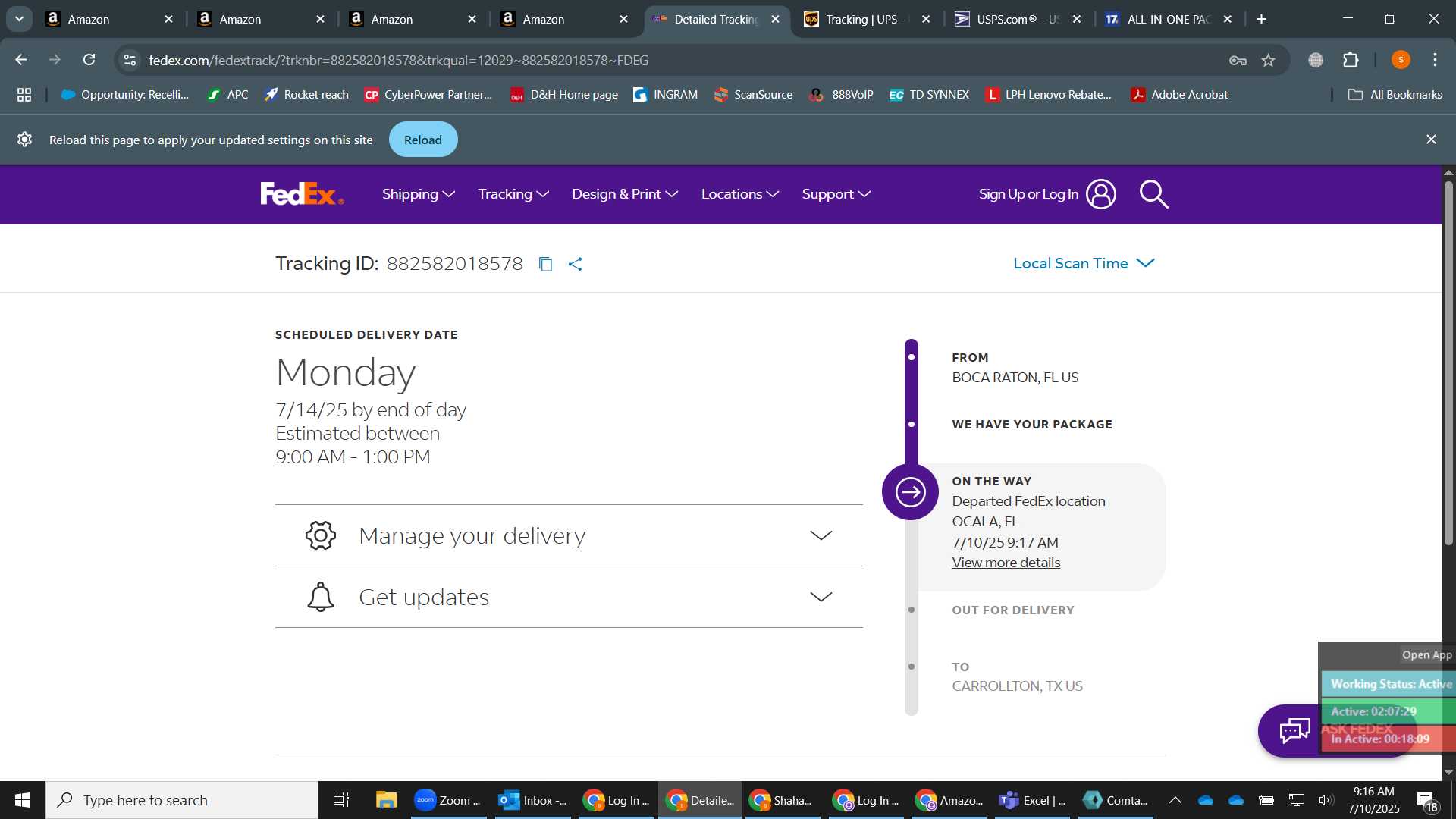
Task: Open the Chrome three-dot menu
Action: pos(1435,60)
